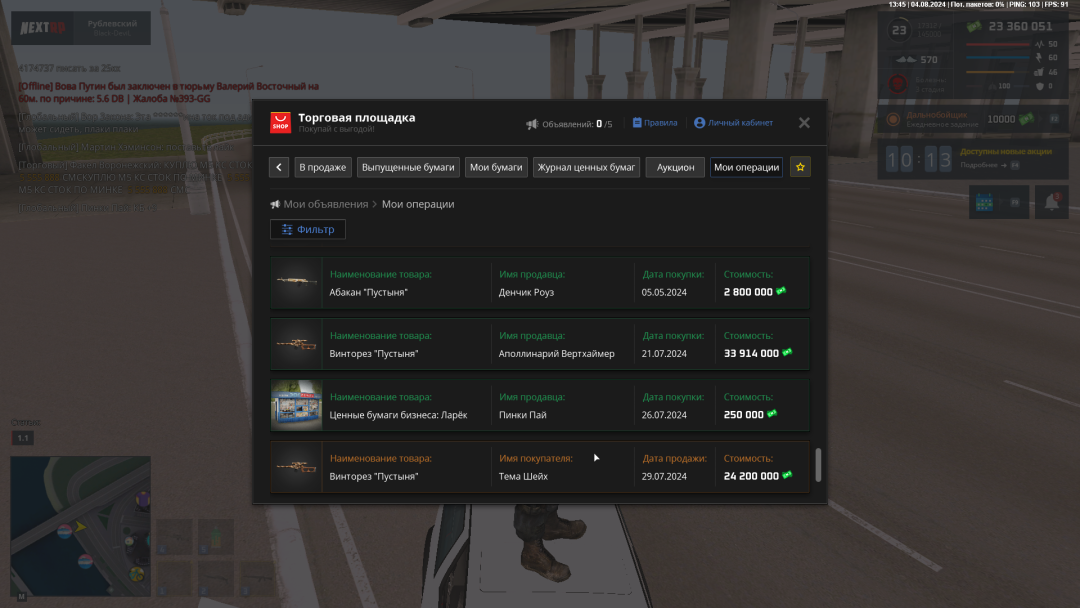Switch to the Аукцион tab
This screenshot has width=1080, height=608.
pyautogui.click(x=675, y=167)
